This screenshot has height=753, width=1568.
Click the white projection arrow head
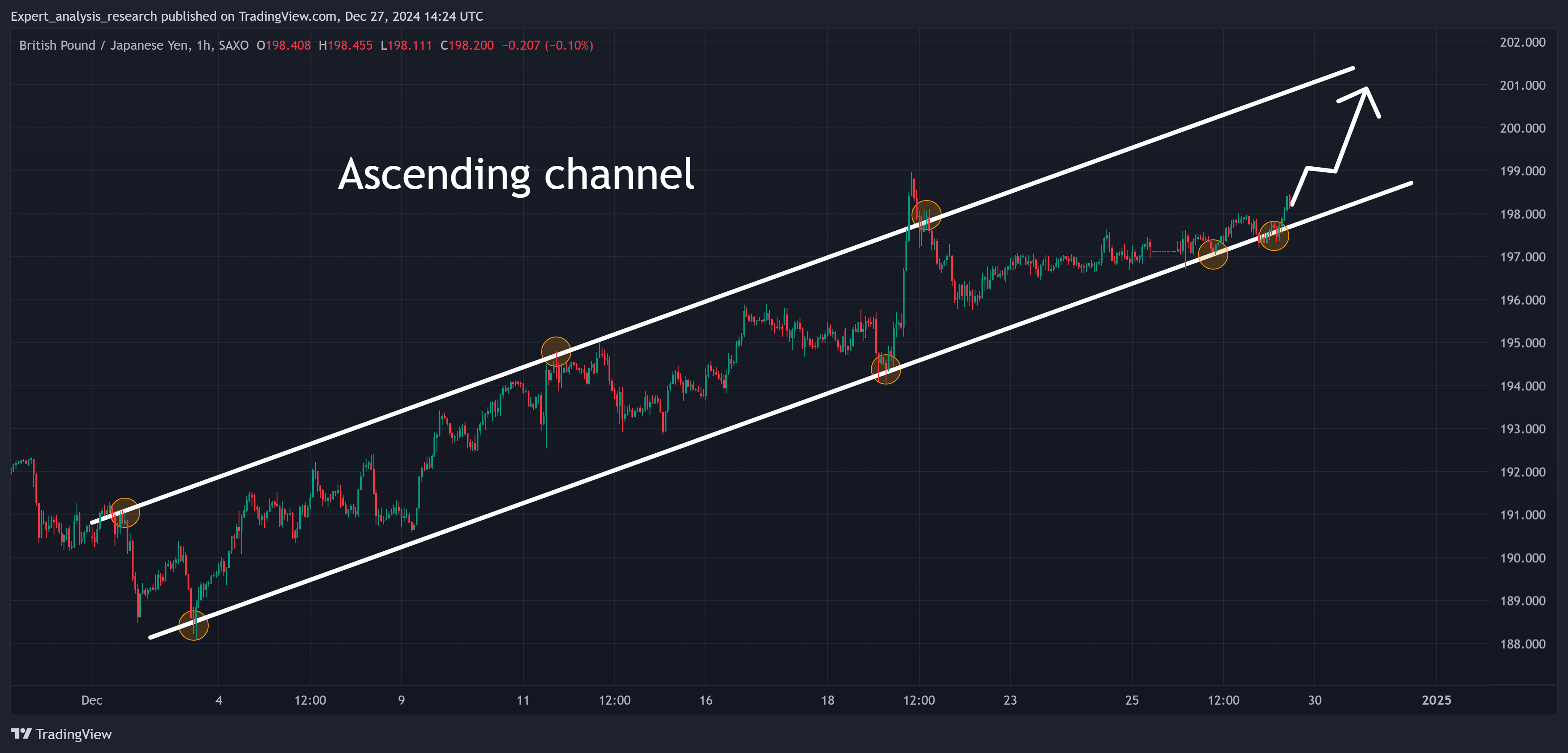pyautogui.click(x=1361, y=100)
